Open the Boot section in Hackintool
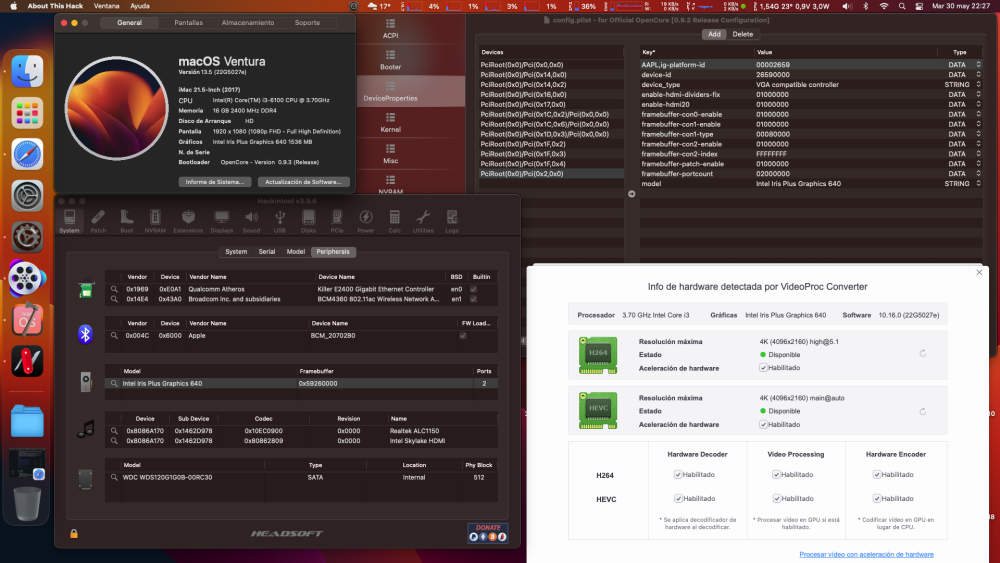The image size is (1000, 563). pyautogui.click(x=126, y=221)
